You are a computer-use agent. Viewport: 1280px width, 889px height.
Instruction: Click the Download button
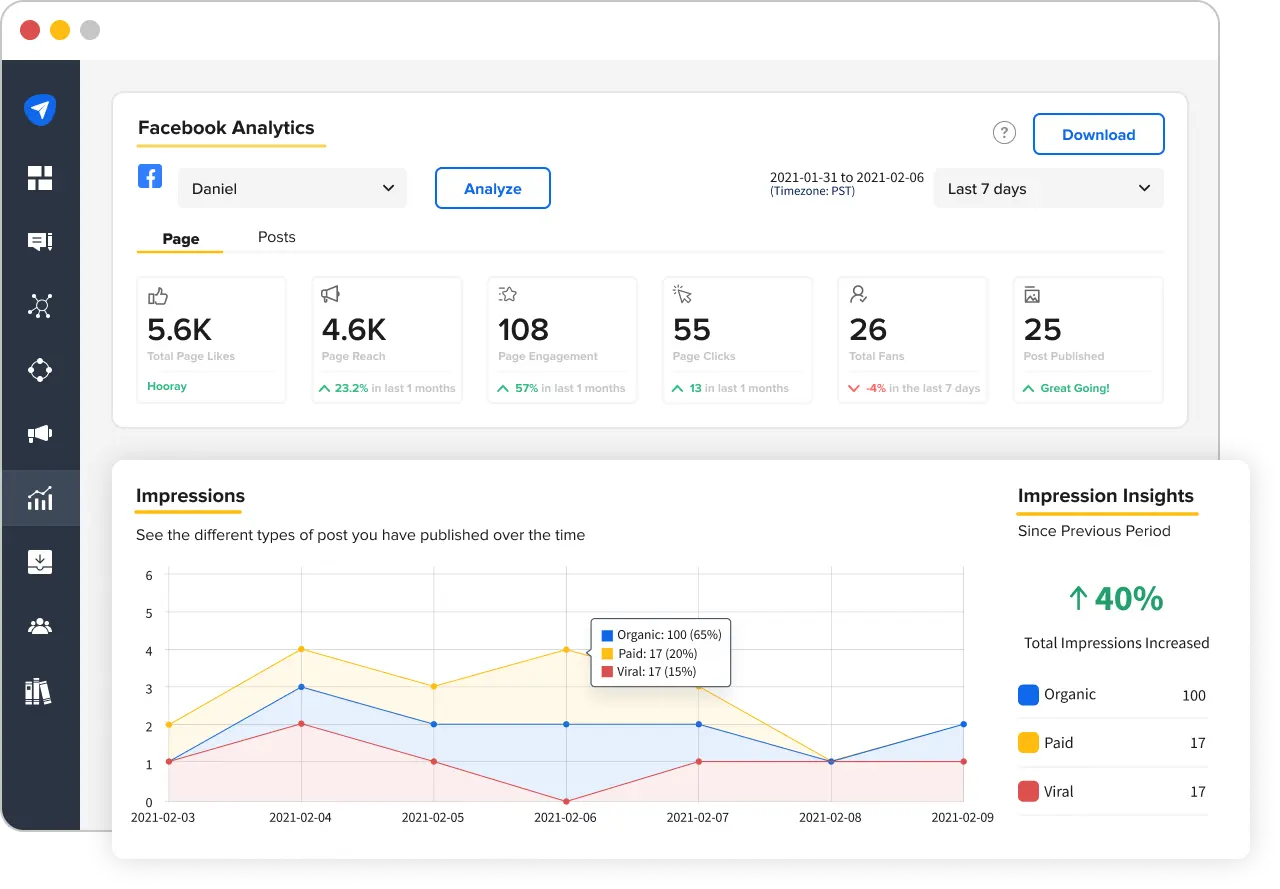point(1098,134)
